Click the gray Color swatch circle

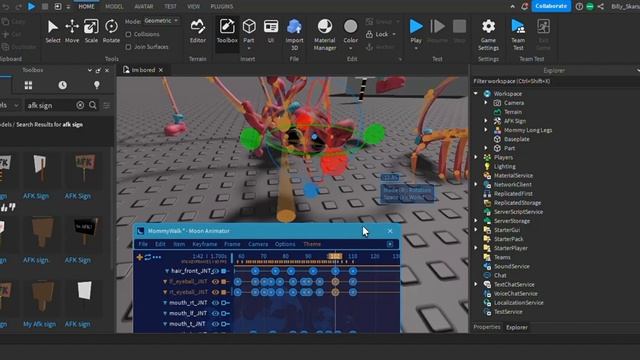(350, 27)
